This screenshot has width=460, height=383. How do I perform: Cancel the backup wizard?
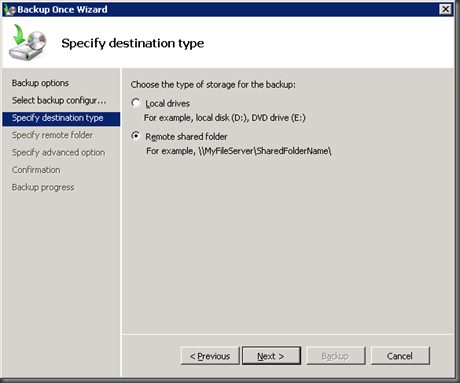coord(400,356)
